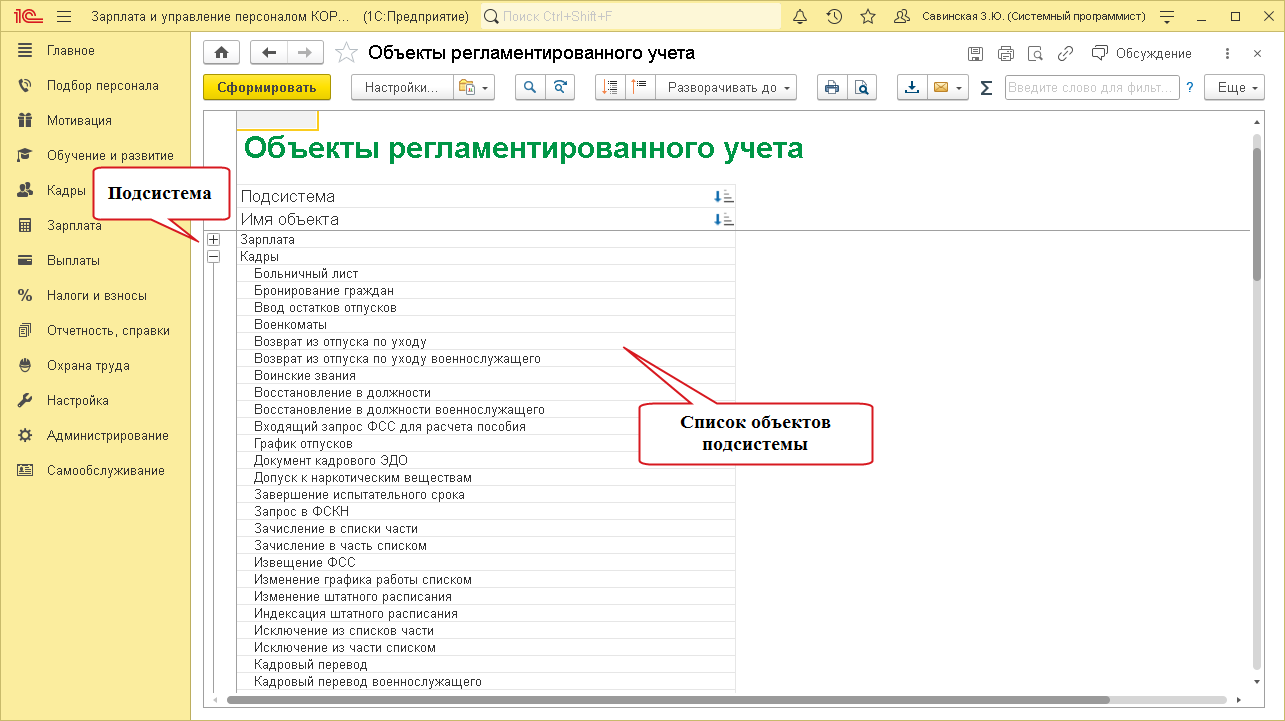
Task: Expand the Зарплата group
Action: click(213, 240)
